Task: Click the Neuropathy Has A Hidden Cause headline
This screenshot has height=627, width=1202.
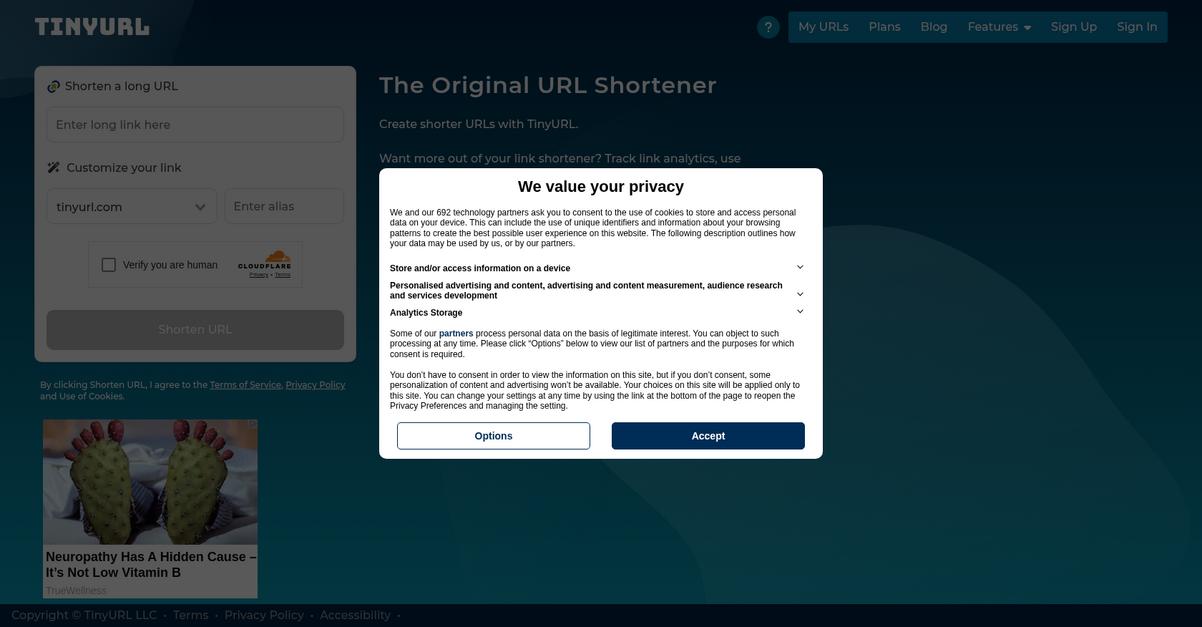Action: pos(150,565)
